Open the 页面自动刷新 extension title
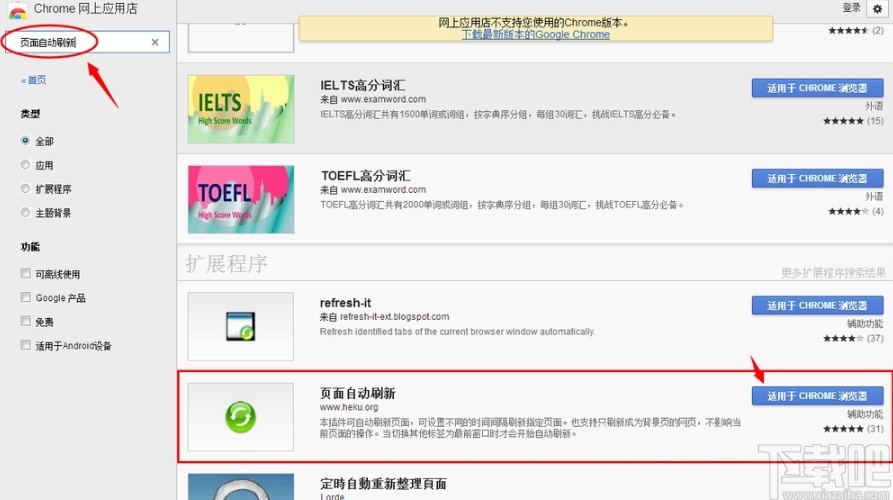The width and height of the screenshot is (893, 500). point(358,394)
